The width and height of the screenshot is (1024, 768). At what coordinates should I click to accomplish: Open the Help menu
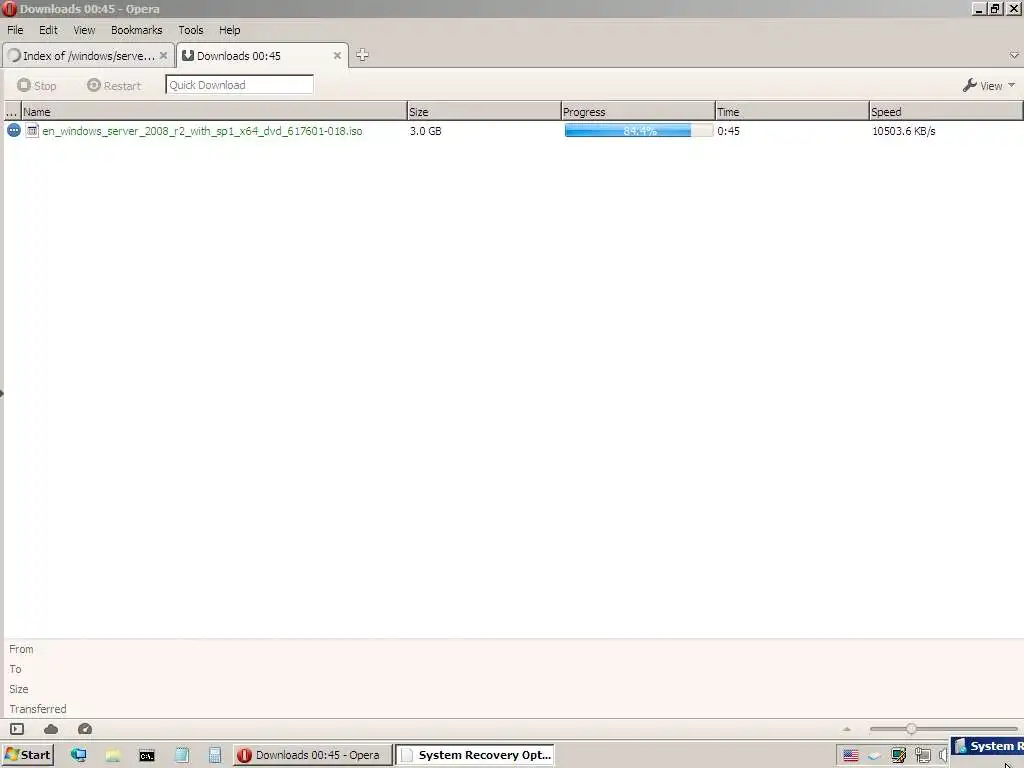click(229, 30)
